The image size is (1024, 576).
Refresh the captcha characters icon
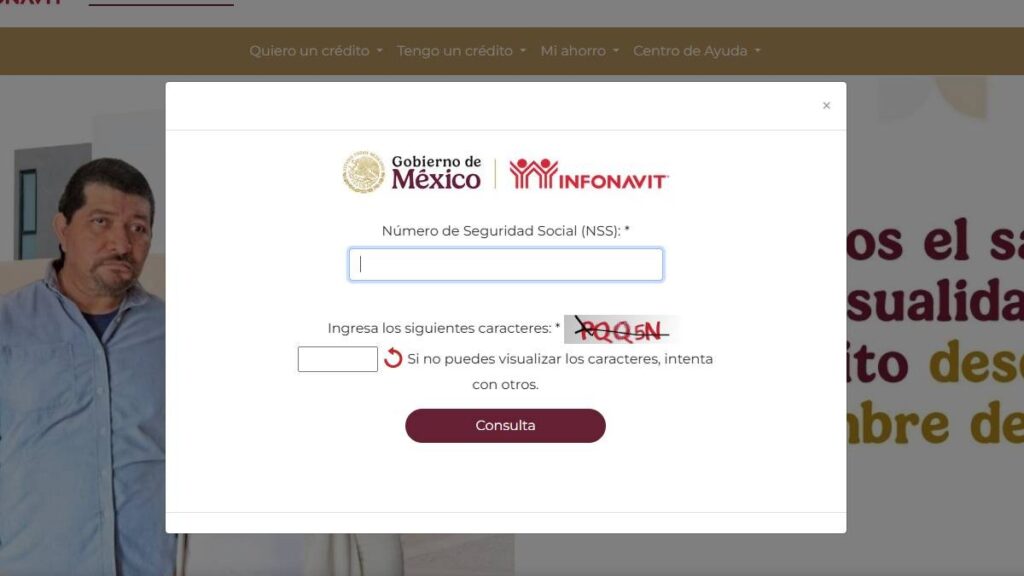coord(393,358)
